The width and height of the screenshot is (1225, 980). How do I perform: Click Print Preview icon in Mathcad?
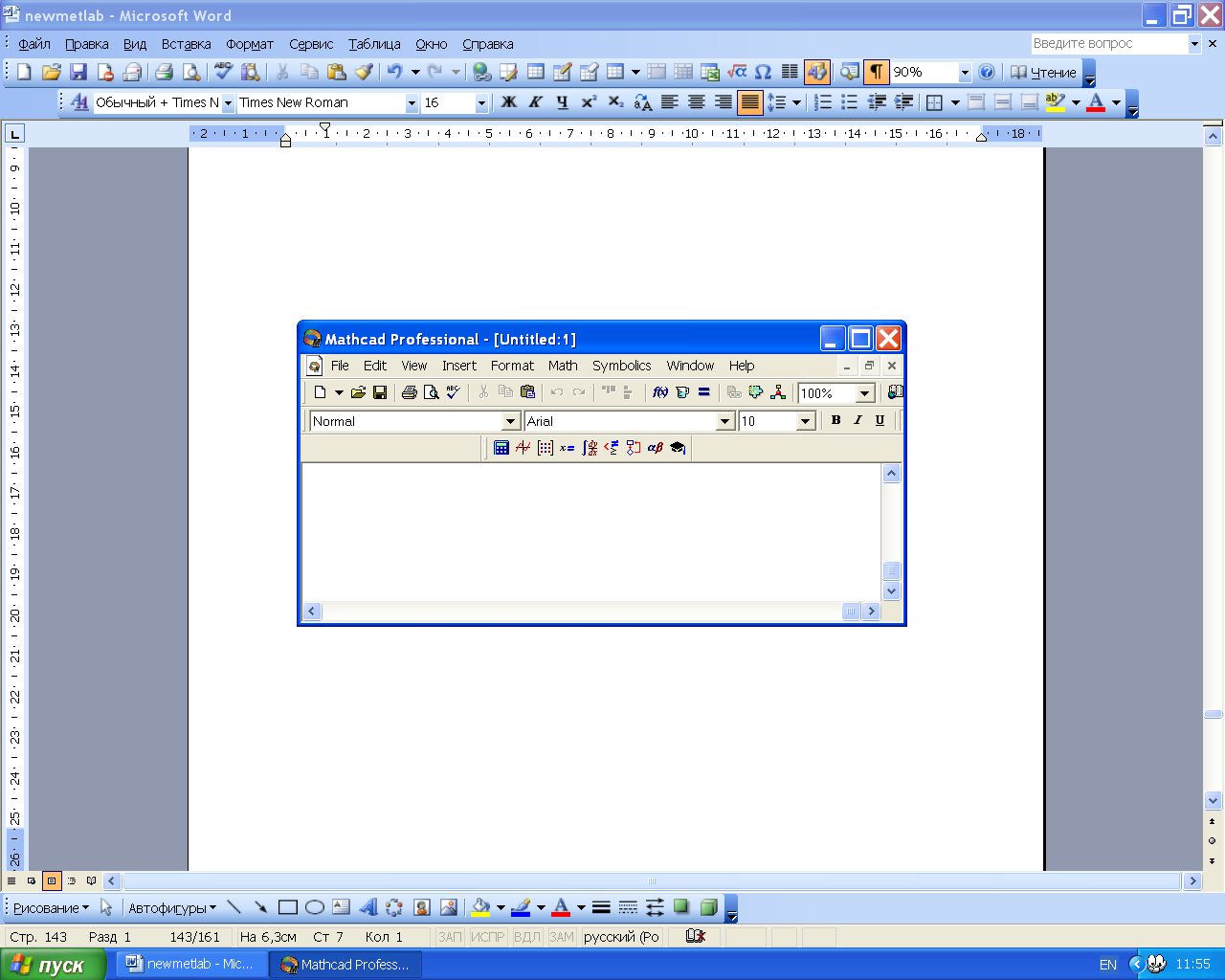(431, 392)
